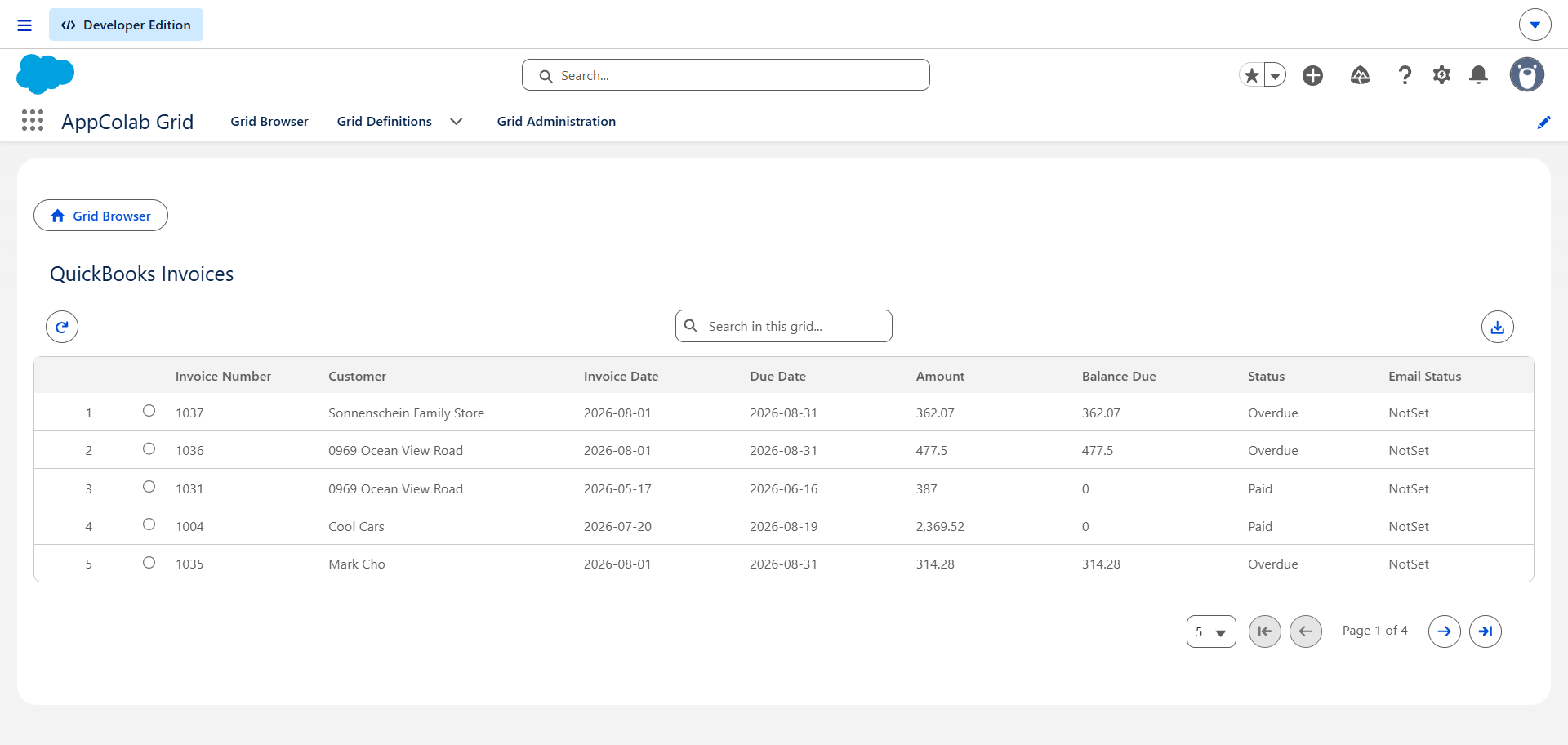1568x745 pixels.
Task: Click the Due Date column header
Action: tap(777, 376)
